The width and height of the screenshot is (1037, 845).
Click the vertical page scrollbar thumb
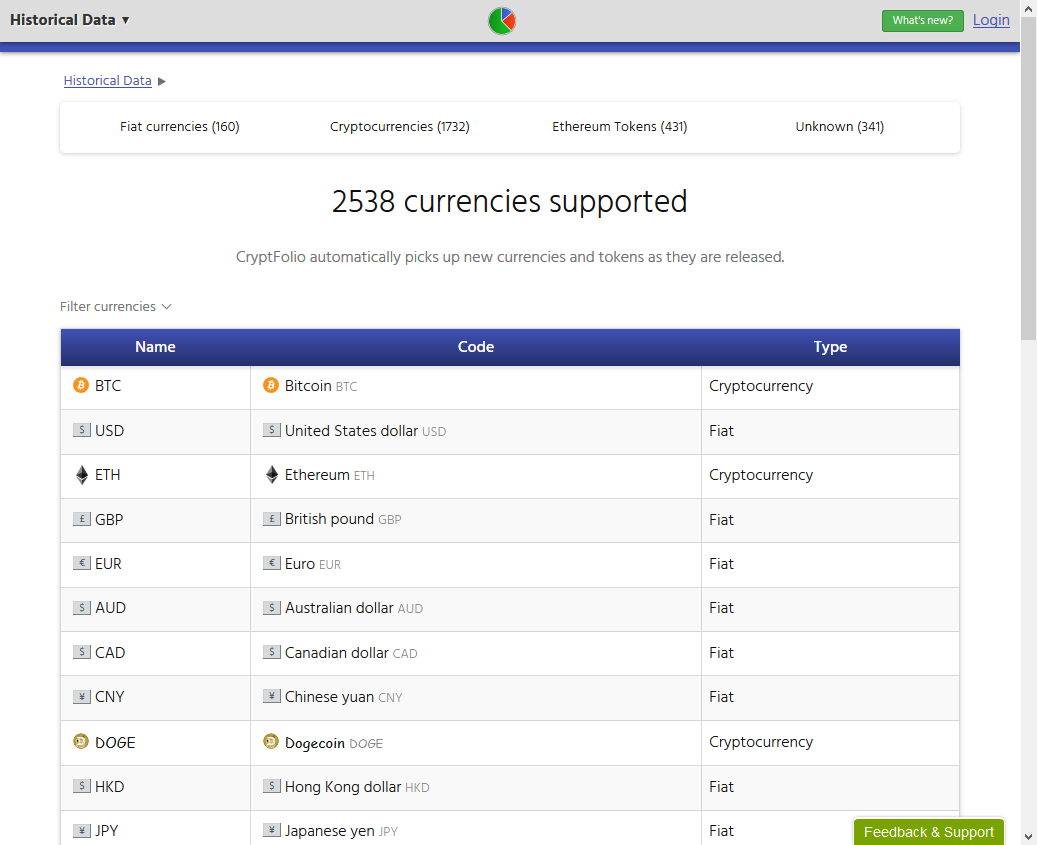pos(1028,180)
